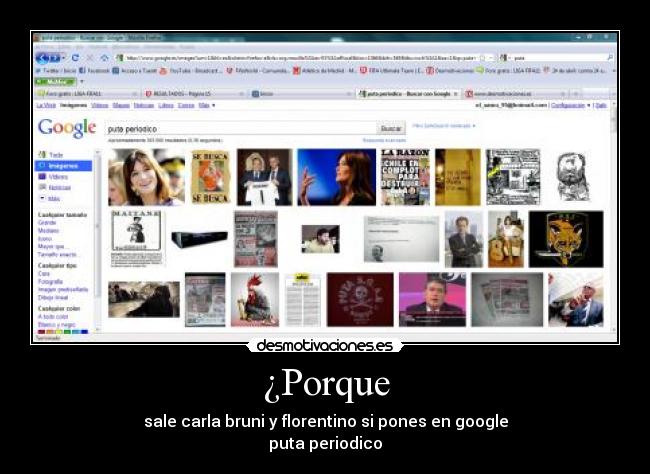Pick the green color swatch filter
This screenshot has height=474, width=650.
click(68, 332)
